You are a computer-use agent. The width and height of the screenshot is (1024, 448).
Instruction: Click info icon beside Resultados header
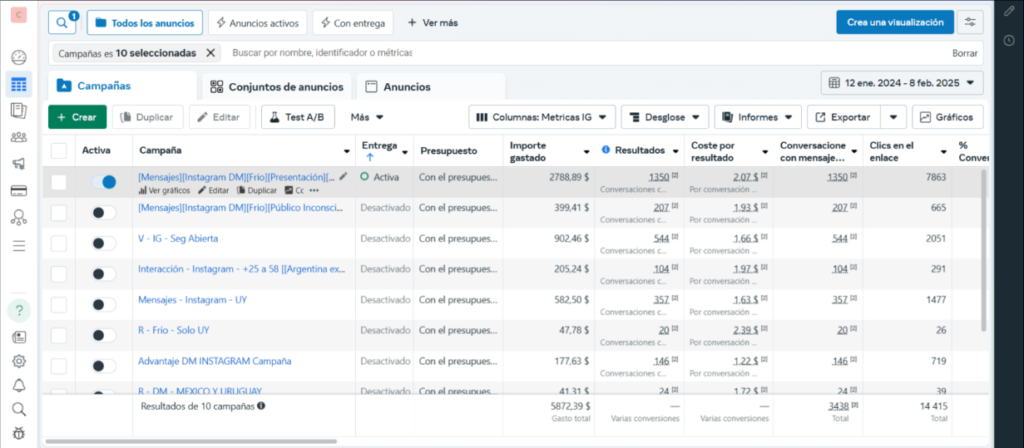point(605,150)
